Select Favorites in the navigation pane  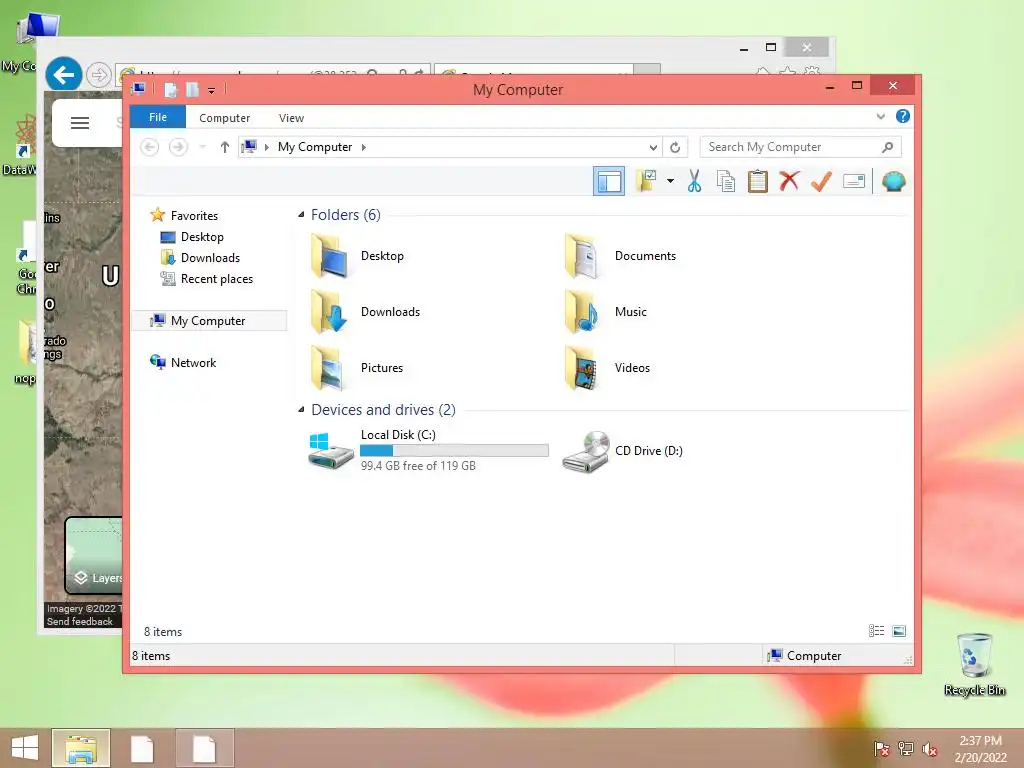tap(194, 216)
